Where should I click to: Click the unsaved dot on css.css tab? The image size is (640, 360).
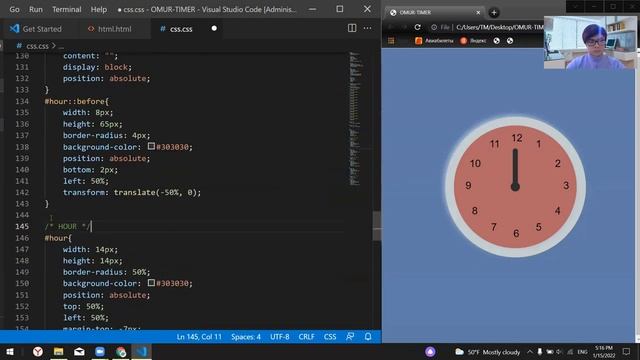(214, 28)
